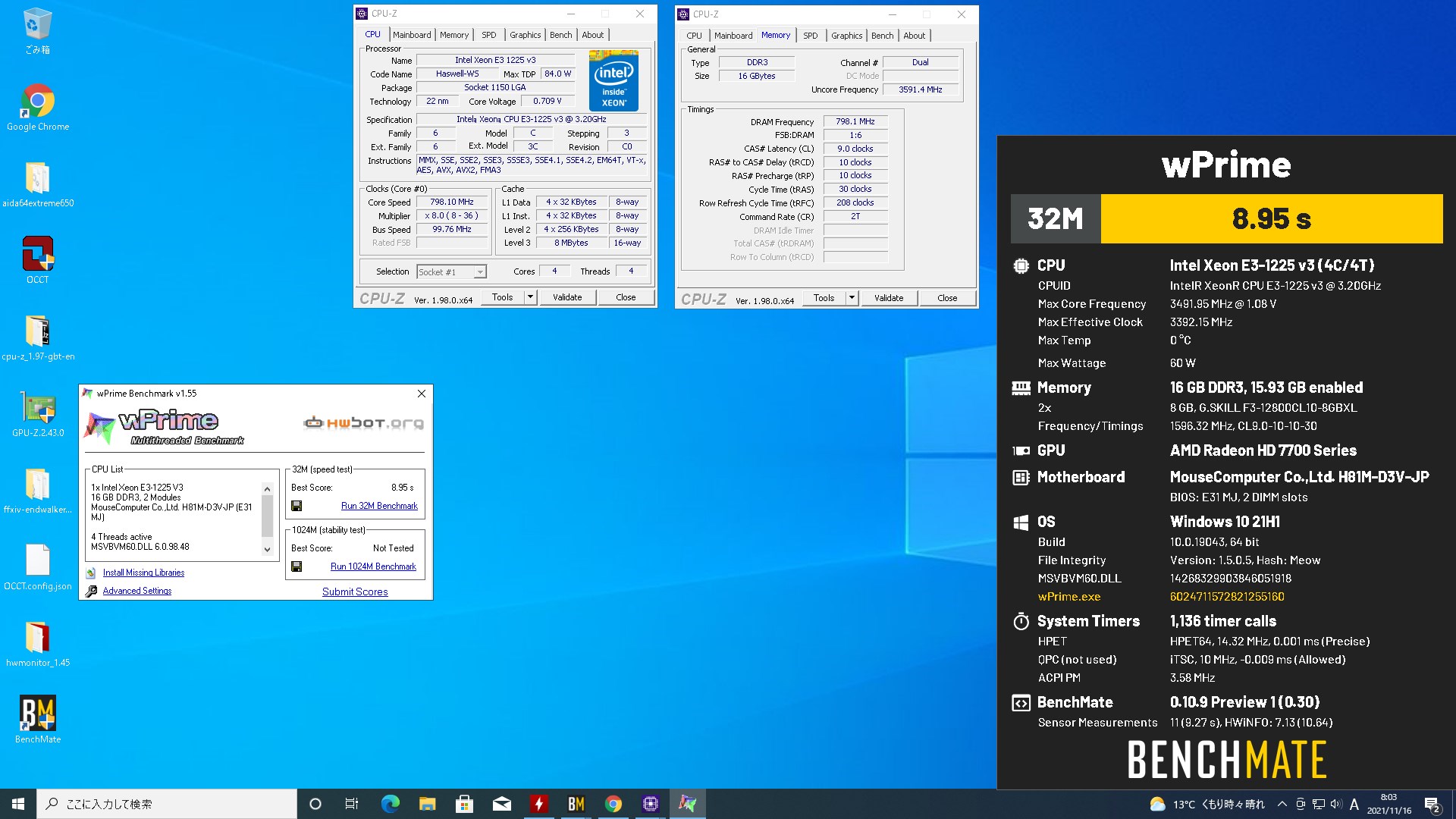
Task: Open hwmonitor_1.45 folder on desktop
Action: pyautogui.click(x=37, y=644)
